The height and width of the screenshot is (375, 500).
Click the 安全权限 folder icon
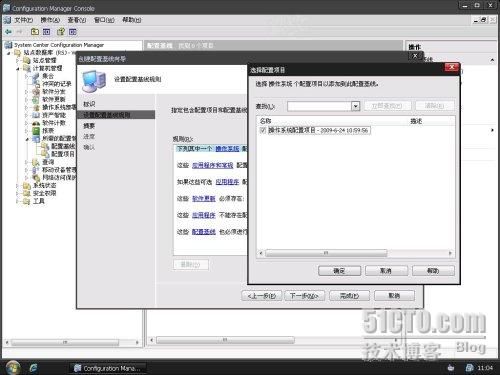pos(27,193)
